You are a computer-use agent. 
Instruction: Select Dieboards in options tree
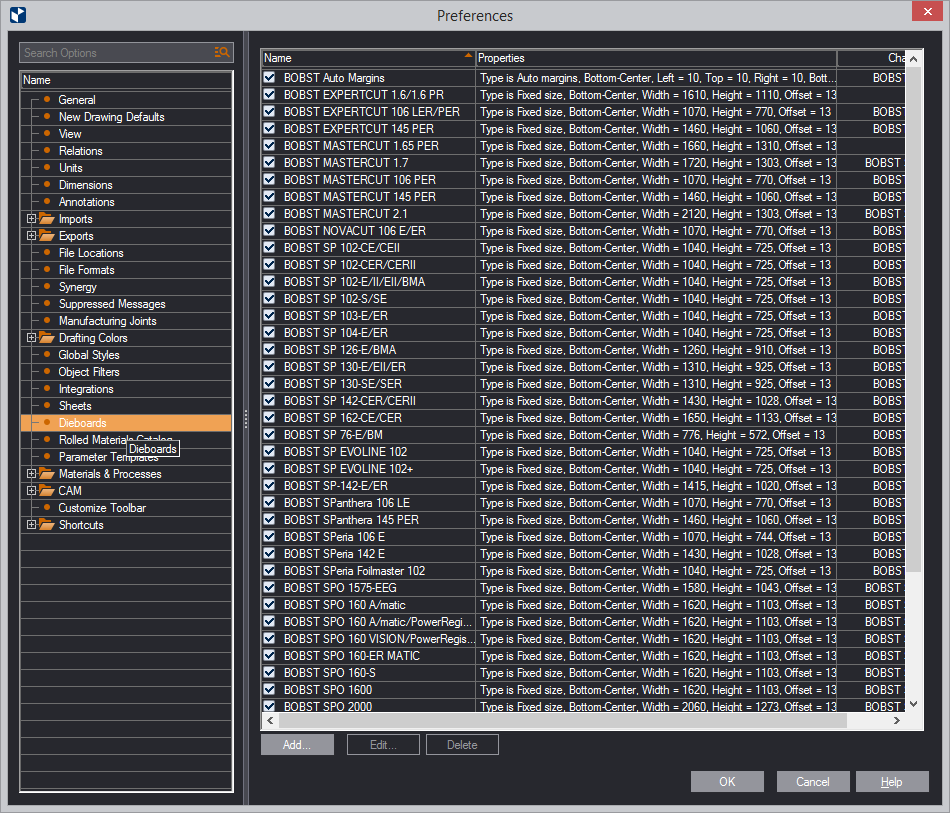pyautogui.click(x=126, y=423)
